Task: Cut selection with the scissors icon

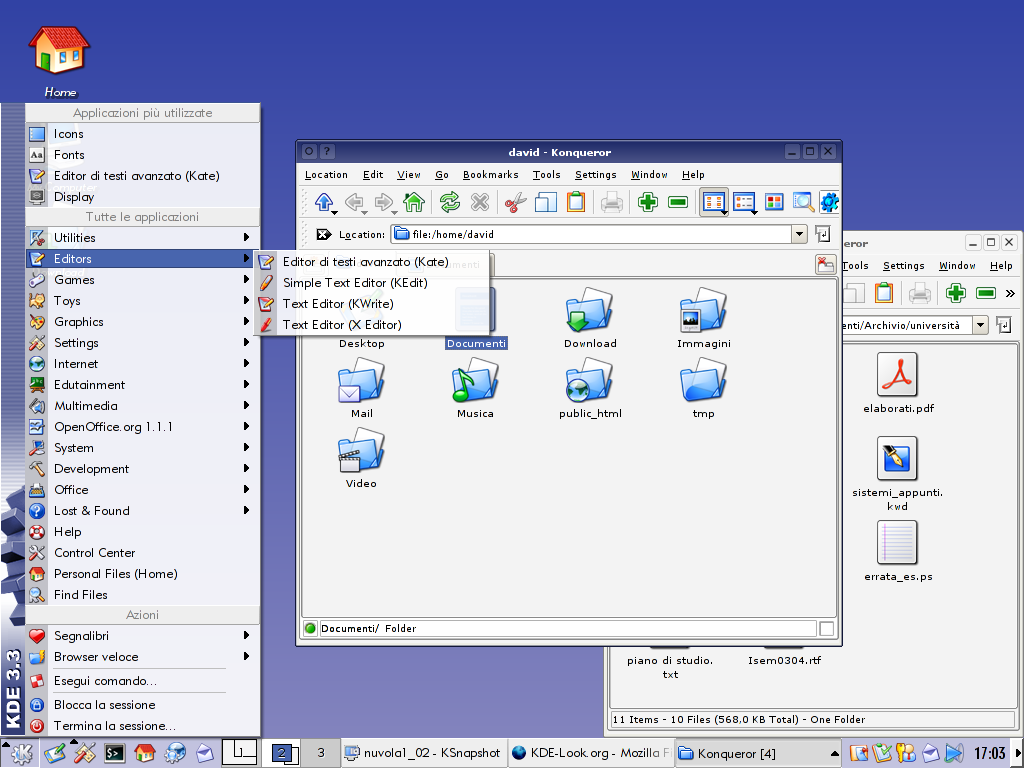Action: pyautogui.click(x=516, y=202)
